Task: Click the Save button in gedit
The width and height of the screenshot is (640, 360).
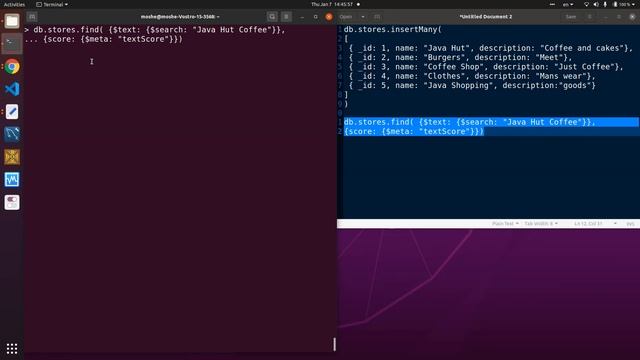Action: point(571,17)
